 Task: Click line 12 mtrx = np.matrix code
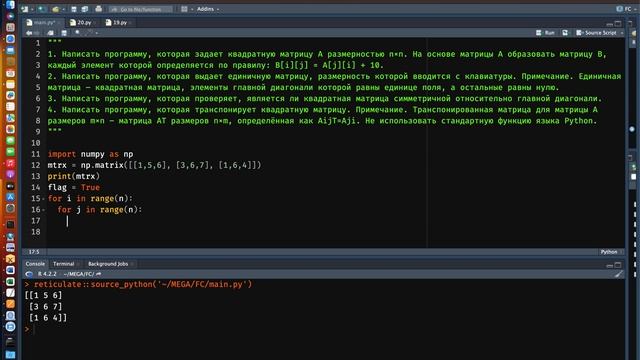(154, 165)
